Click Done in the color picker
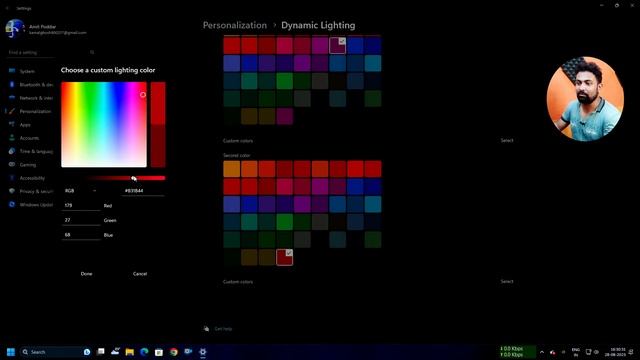 pyautogui.click(x=87, y=274)
